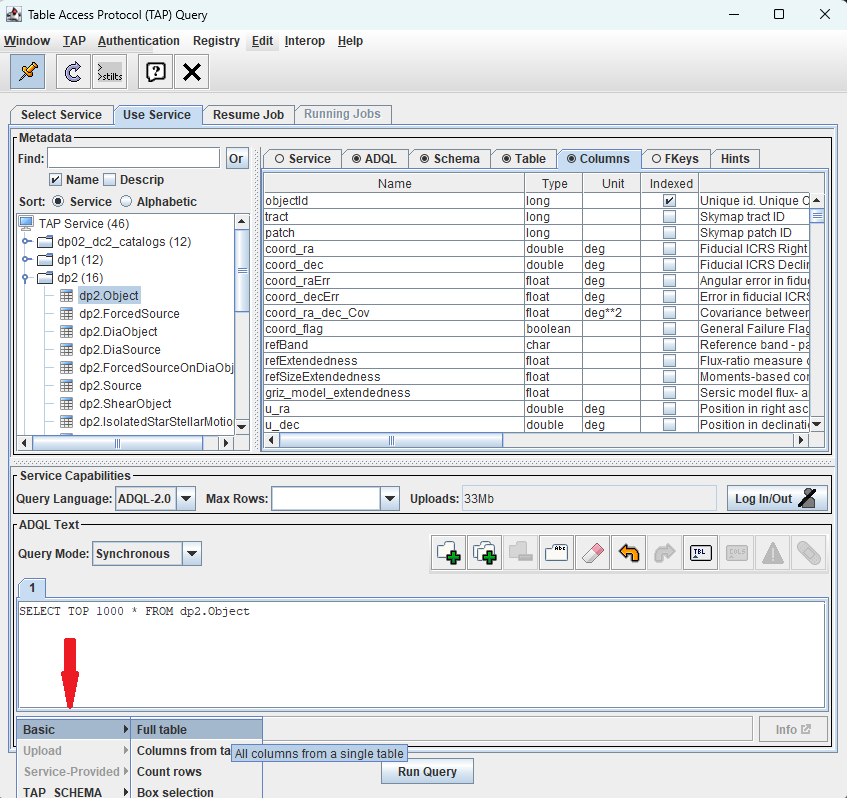847x798 pixels.
Task: Toggle Indexed checkbox for u_dec row
Action: pyautogui.click(x=669, y=425)
